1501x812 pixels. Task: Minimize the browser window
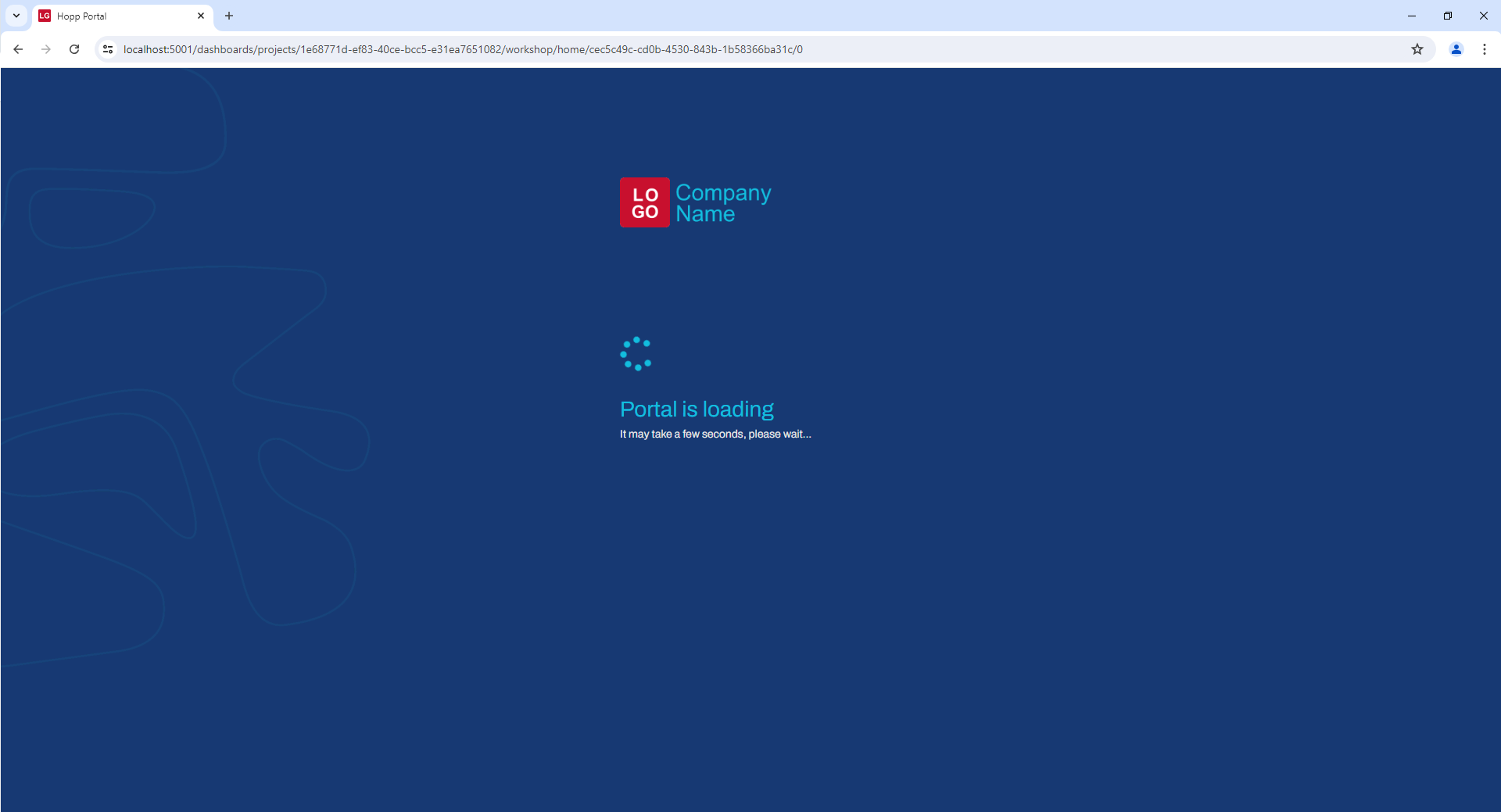[1412, 16]
